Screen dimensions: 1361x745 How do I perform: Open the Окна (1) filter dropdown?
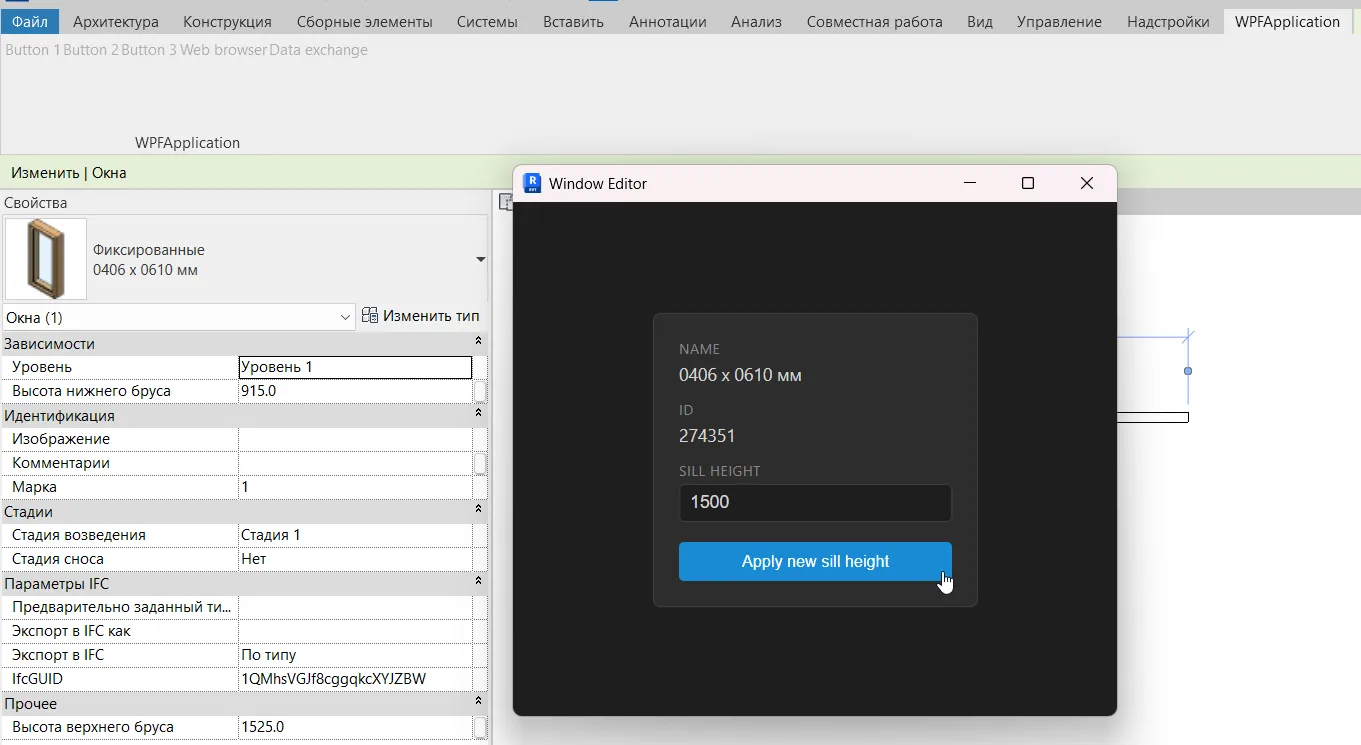[x=179, y=317]
